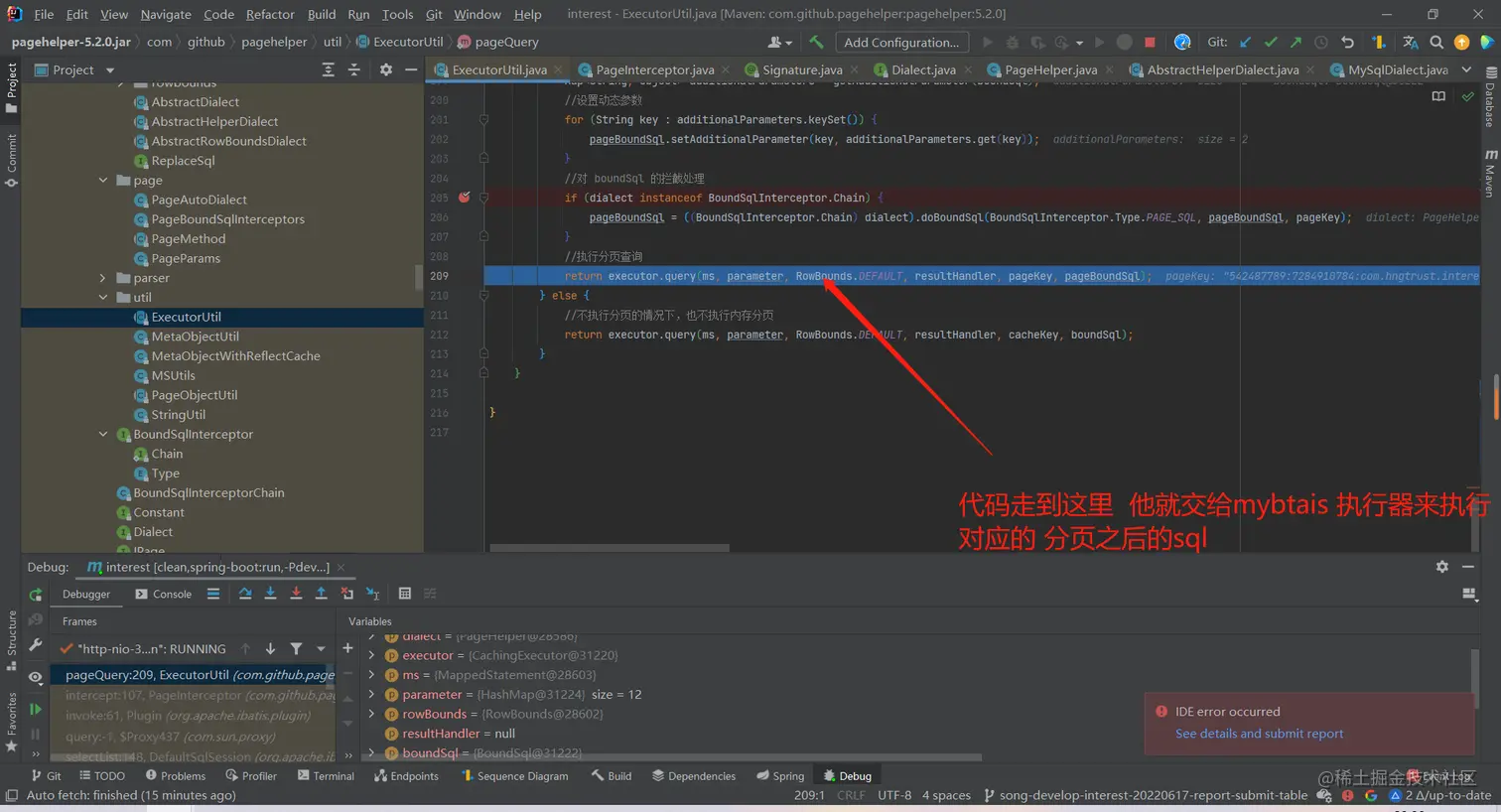1501x812 pixels.
Task: Click Step Over in debugger toolbar
Action: (245, 594)
